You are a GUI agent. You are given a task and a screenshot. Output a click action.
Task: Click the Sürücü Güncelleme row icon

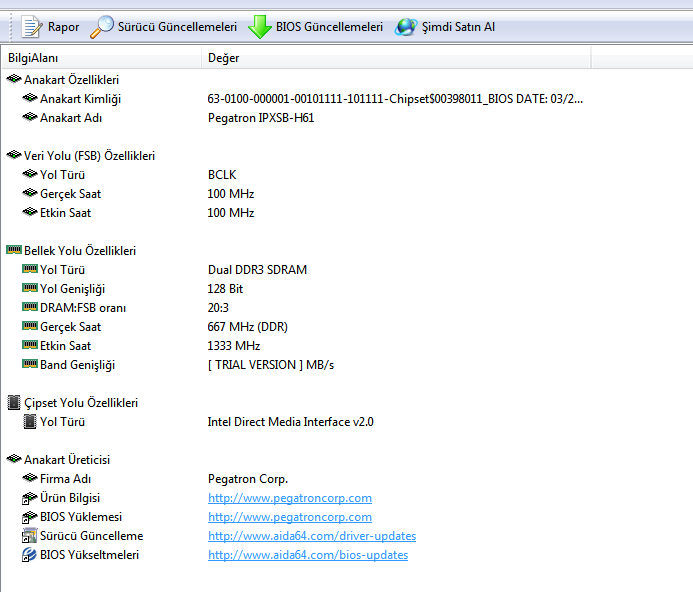tap(29, 535)
